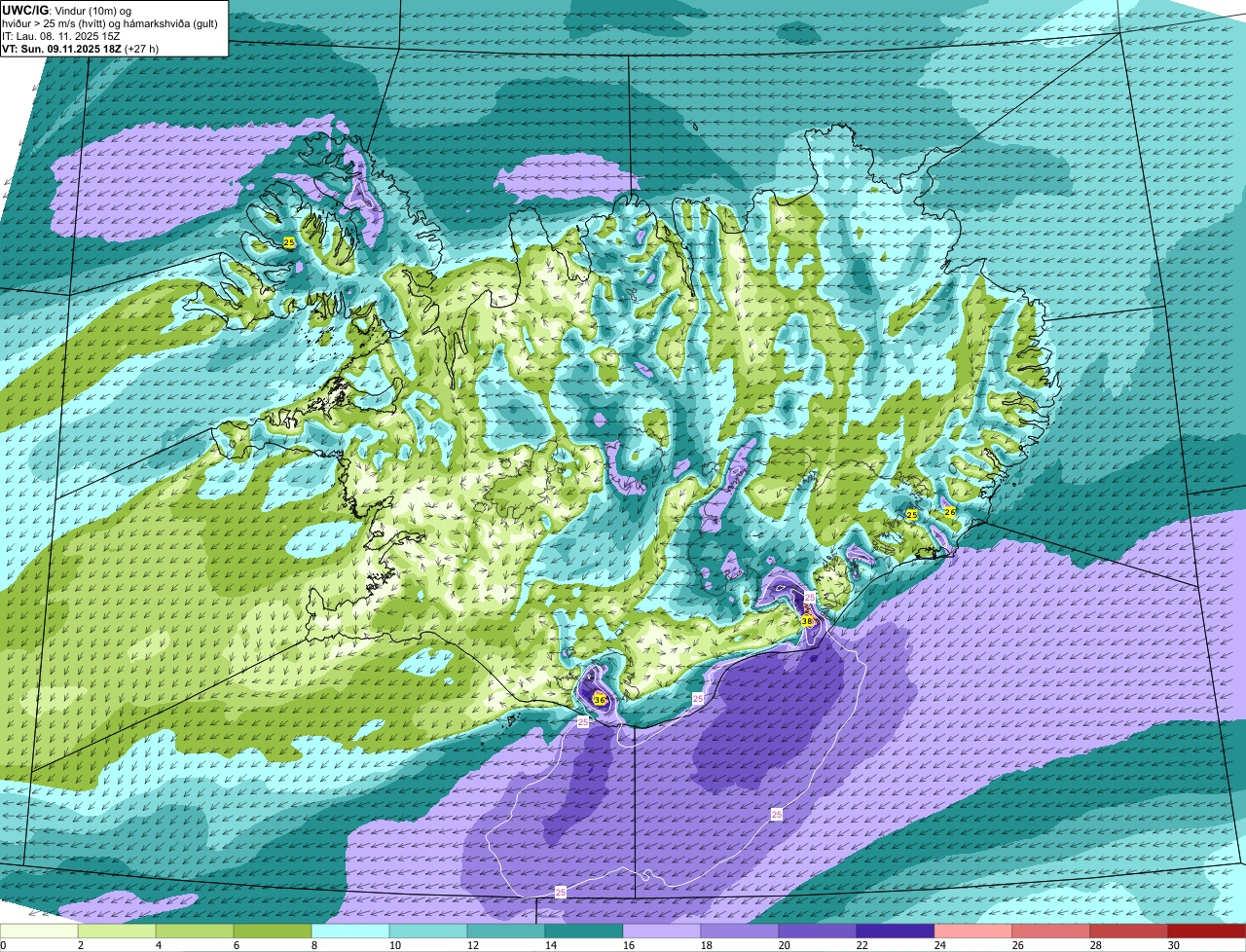Click the yellow 25 marker beside the yellow 26
This screenshot has width=1246, height=952.
click(x=912, y=515)
